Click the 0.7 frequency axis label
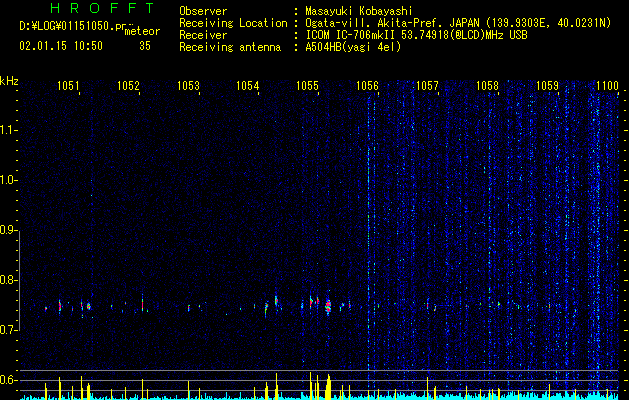This screenshot has width=629, height=400. [x=7, y=330]
